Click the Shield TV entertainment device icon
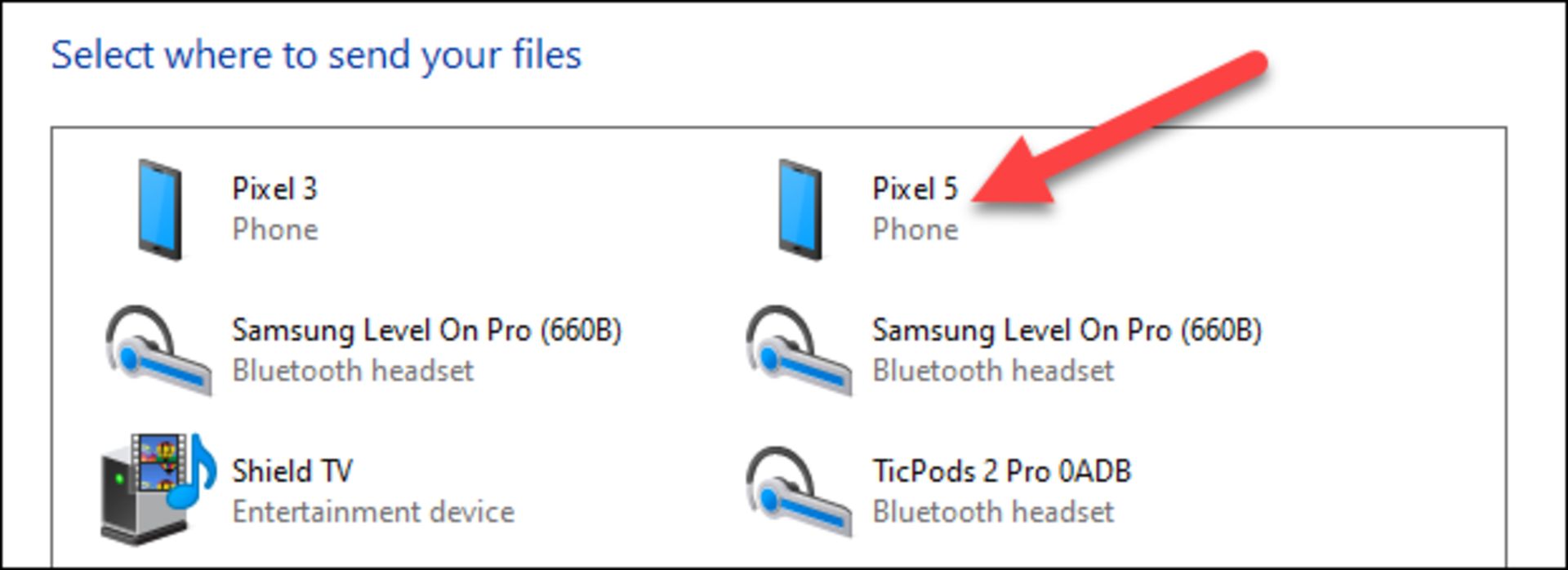This screenshot has width=1568, height=570. click(157, 489)
